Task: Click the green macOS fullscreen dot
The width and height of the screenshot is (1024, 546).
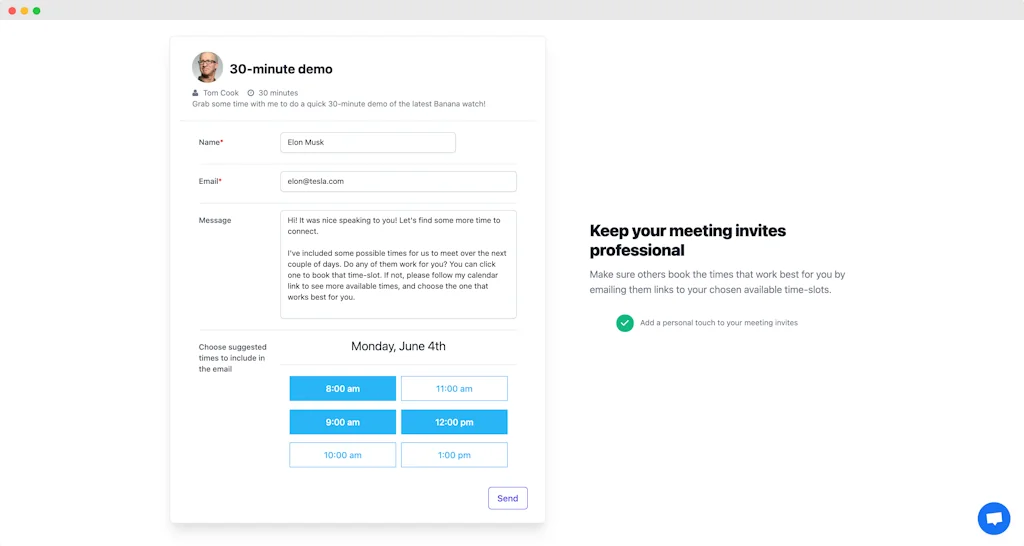Action: (x=37, y=10)
